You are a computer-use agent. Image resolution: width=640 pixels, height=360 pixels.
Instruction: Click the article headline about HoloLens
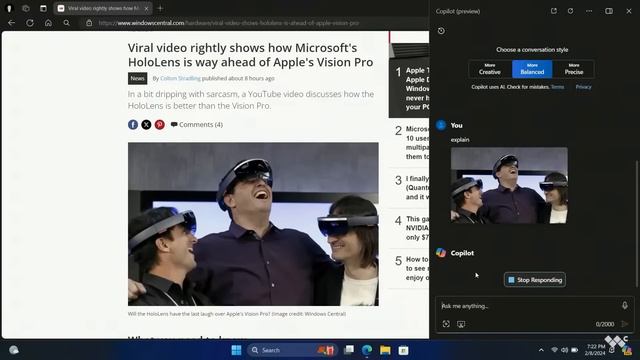coord(250,55)
